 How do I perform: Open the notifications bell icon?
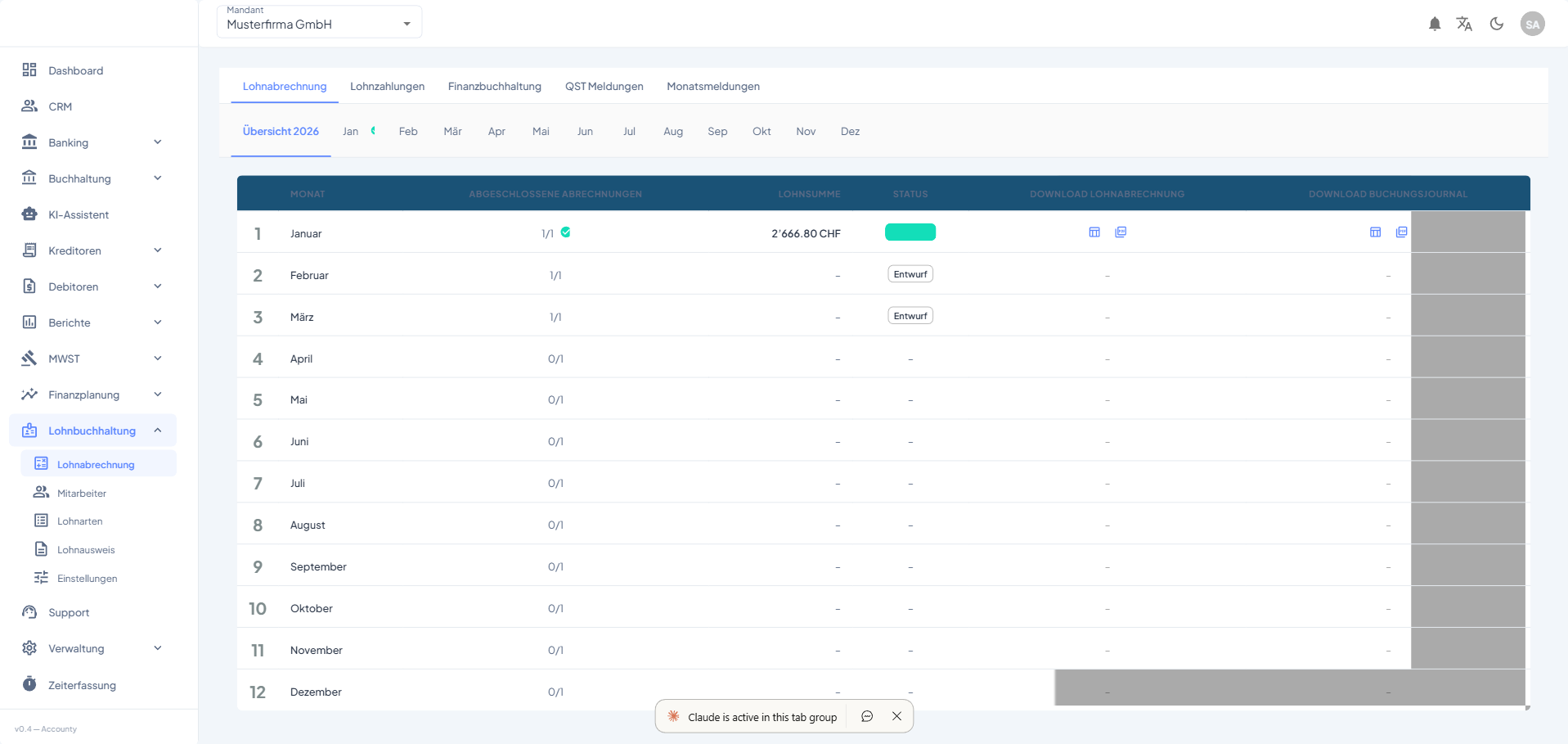coord(1435,25)
